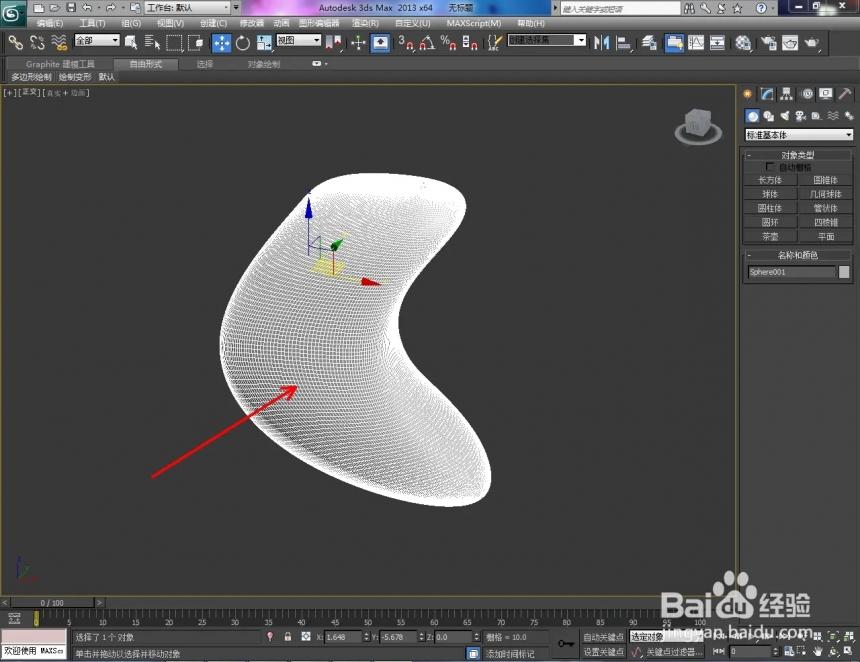Switch to the 对象绘制 ribbon tab
Image resolution: width=860 pixels, height=662 pixels.
pos(264,64)
